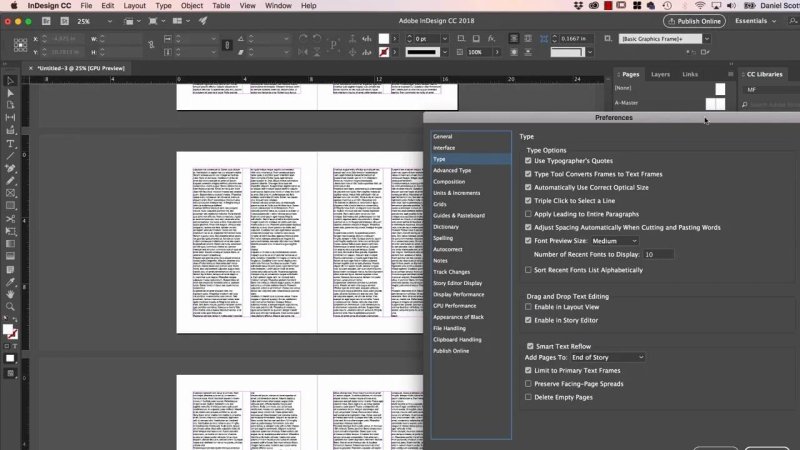800x450 pixels.
Task: Open the Font Preview Size Medium dropdown
Action: point(615,241)
